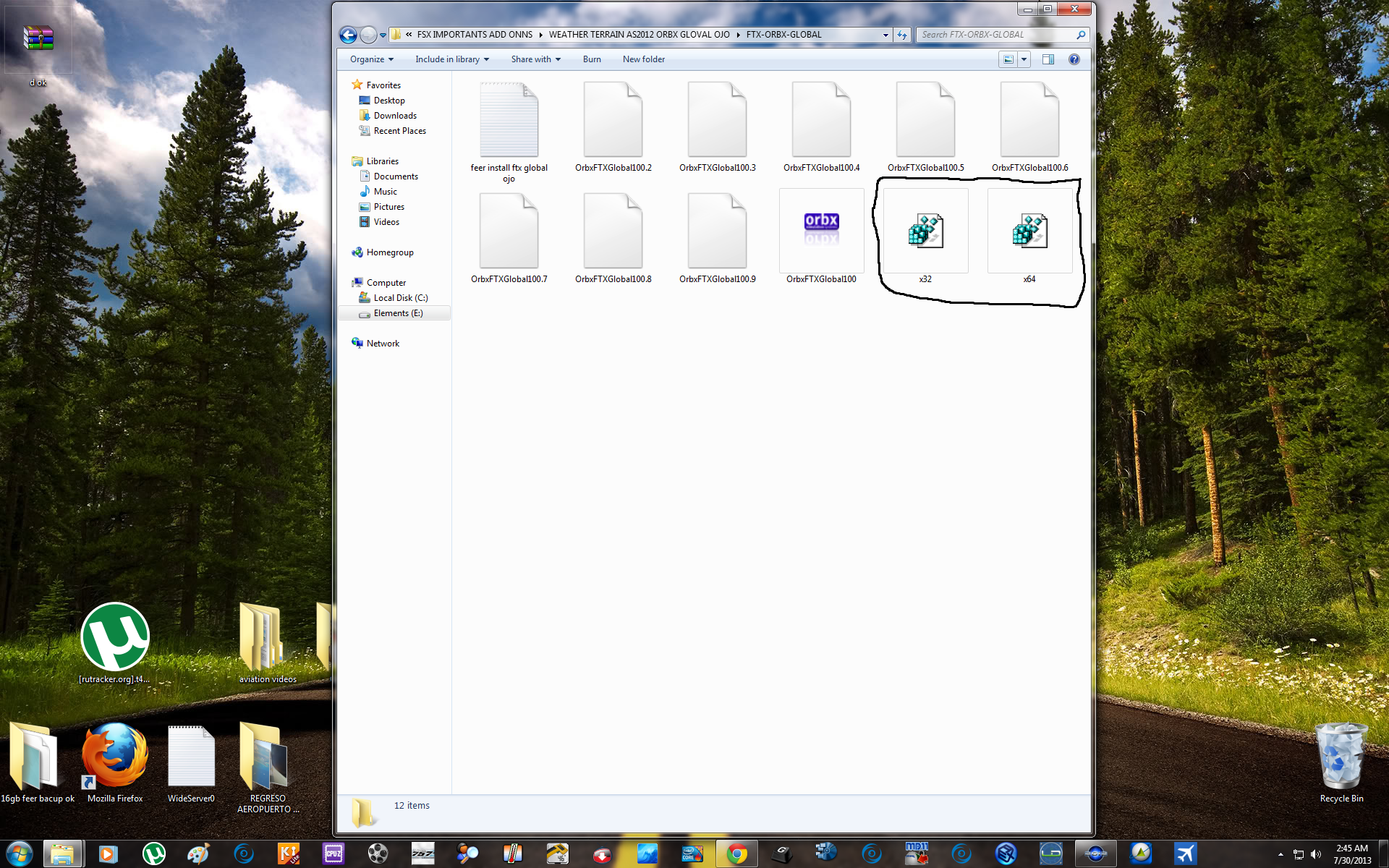Click the Burn toolbar item
Image resolution: width=1389 pixels, height=868 pixels.
[592, 59]
